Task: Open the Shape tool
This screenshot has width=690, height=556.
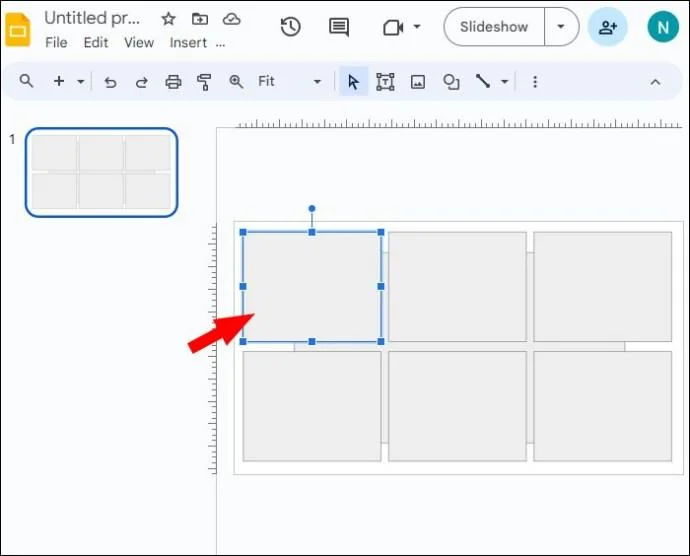Action: [x=451, y=82]
